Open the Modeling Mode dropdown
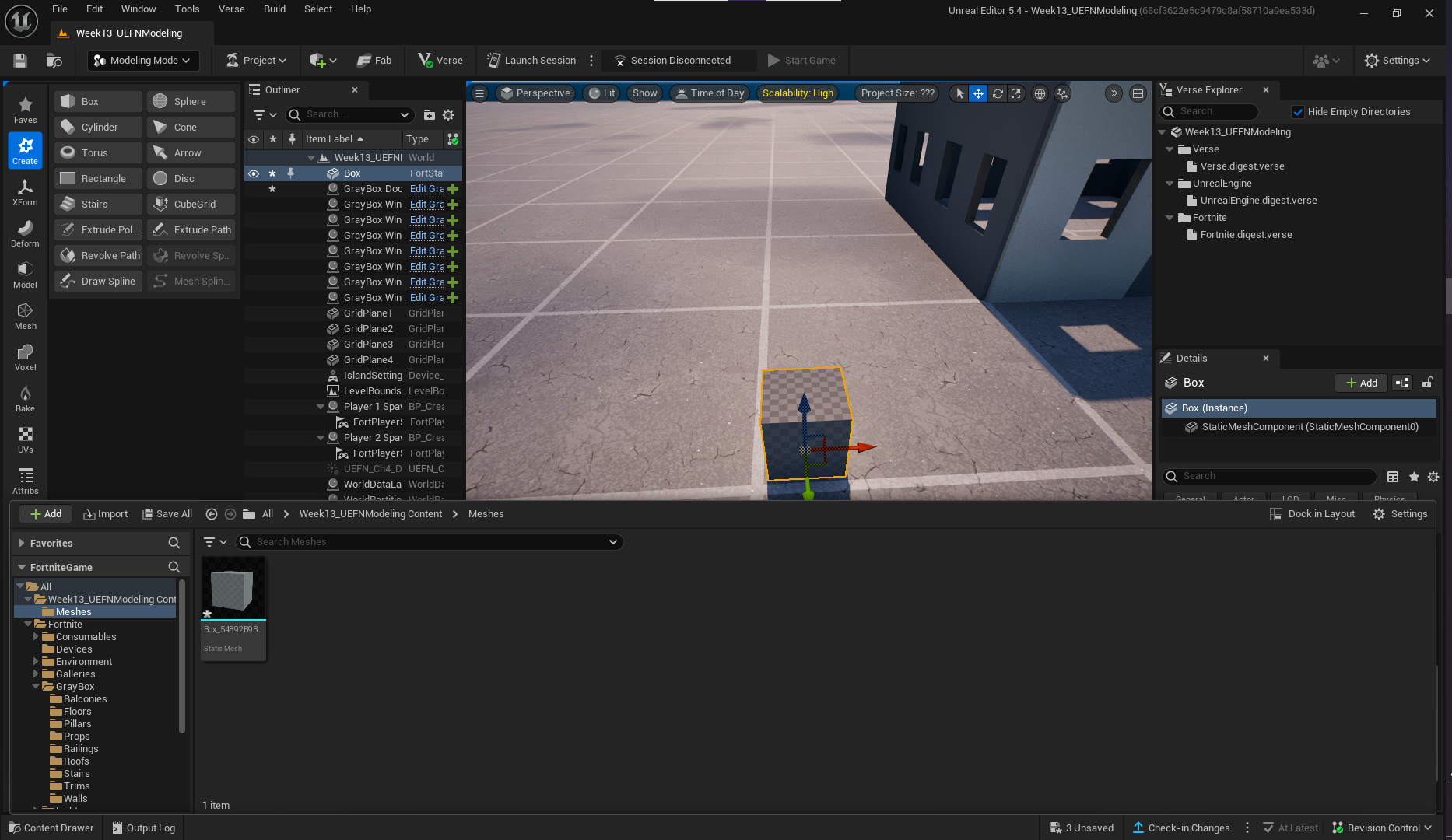This screenshot has height=840, width=1452. 142,61
